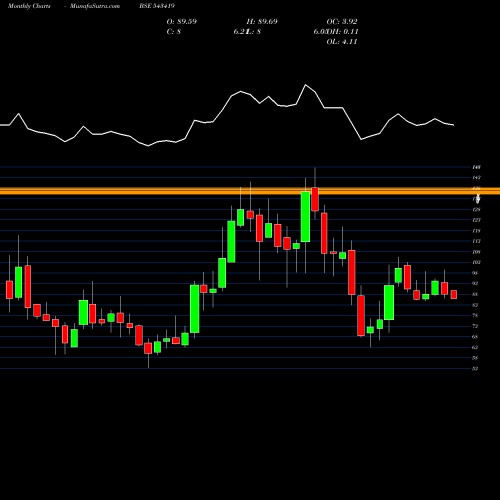Select the 'DH: 0.11' value

[x=343, y=32]
